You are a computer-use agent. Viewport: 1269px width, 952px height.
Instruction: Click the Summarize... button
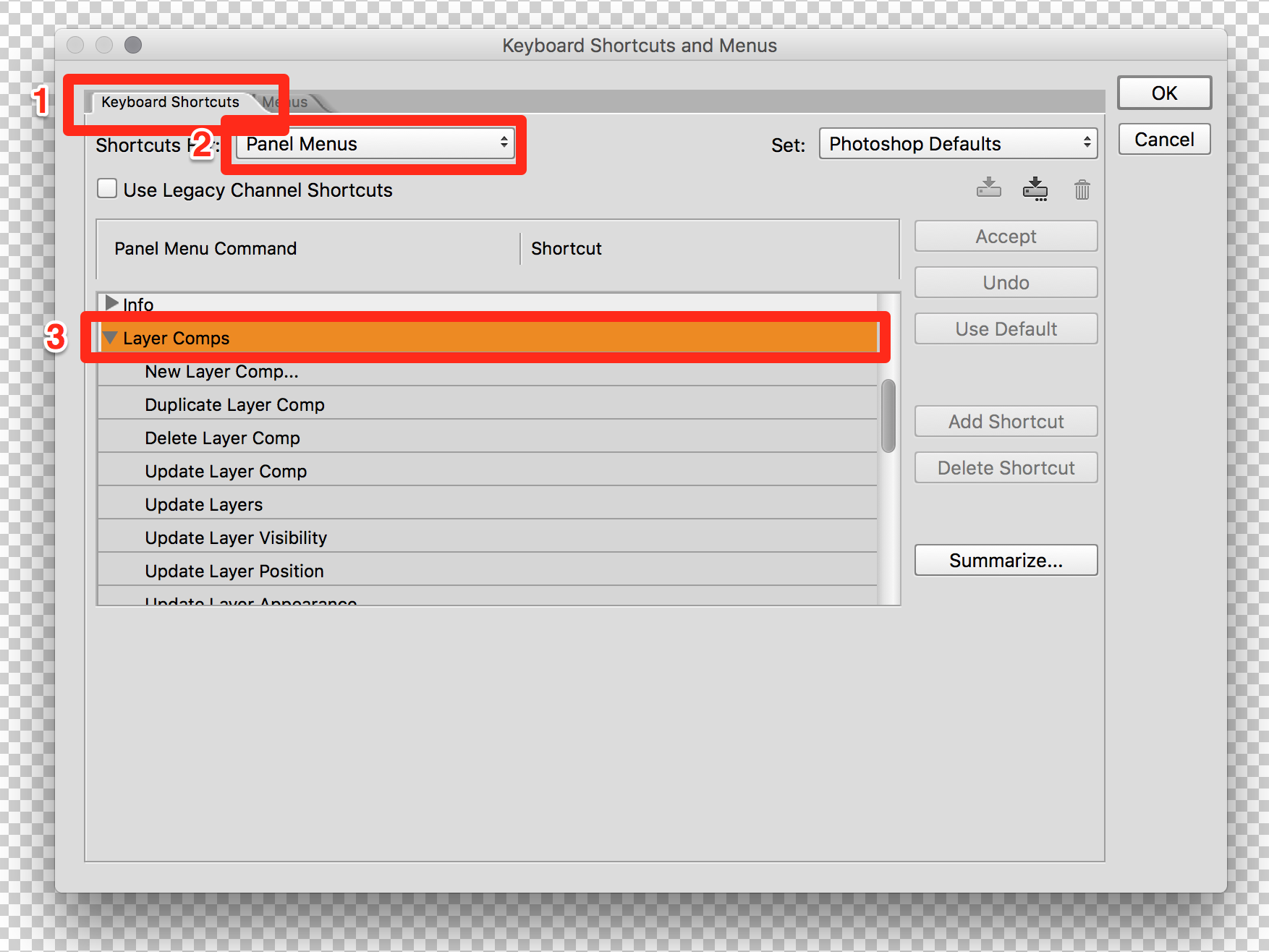click(x=1006, y=561)
